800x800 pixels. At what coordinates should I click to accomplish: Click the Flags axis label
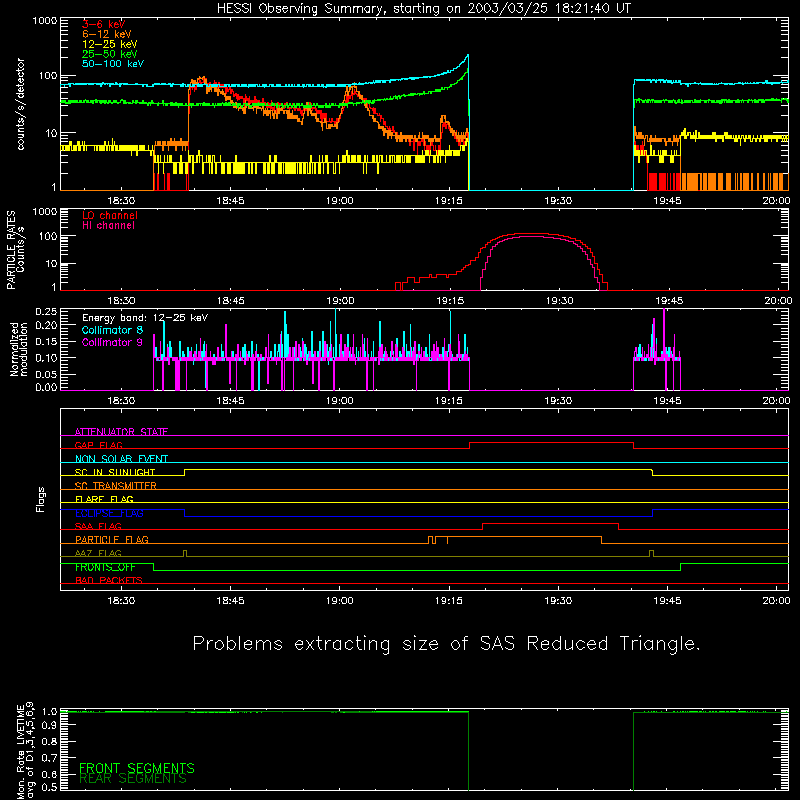[41, 499]
